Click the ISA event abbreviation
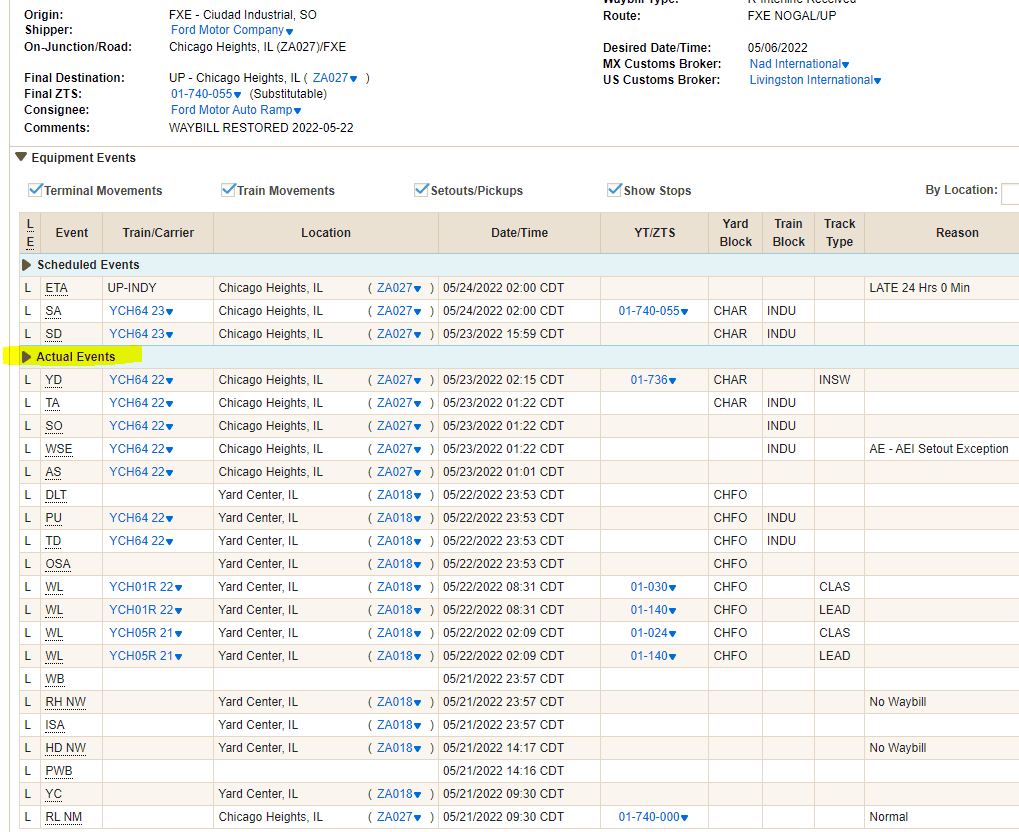The width and height of the screenshot is (1019, 832). tap(55, 725)
